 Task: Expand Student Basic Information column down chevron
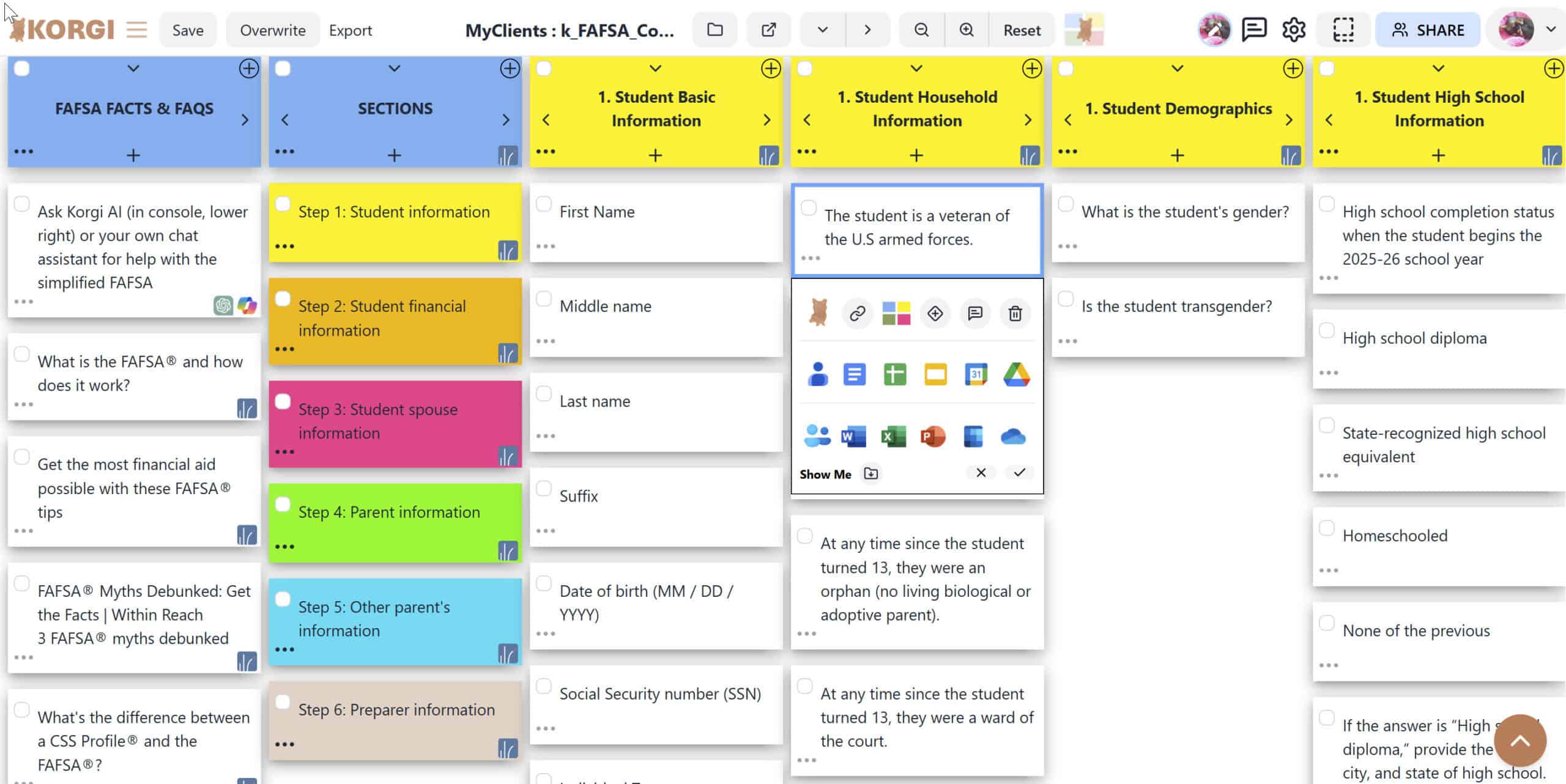[655, 68]
